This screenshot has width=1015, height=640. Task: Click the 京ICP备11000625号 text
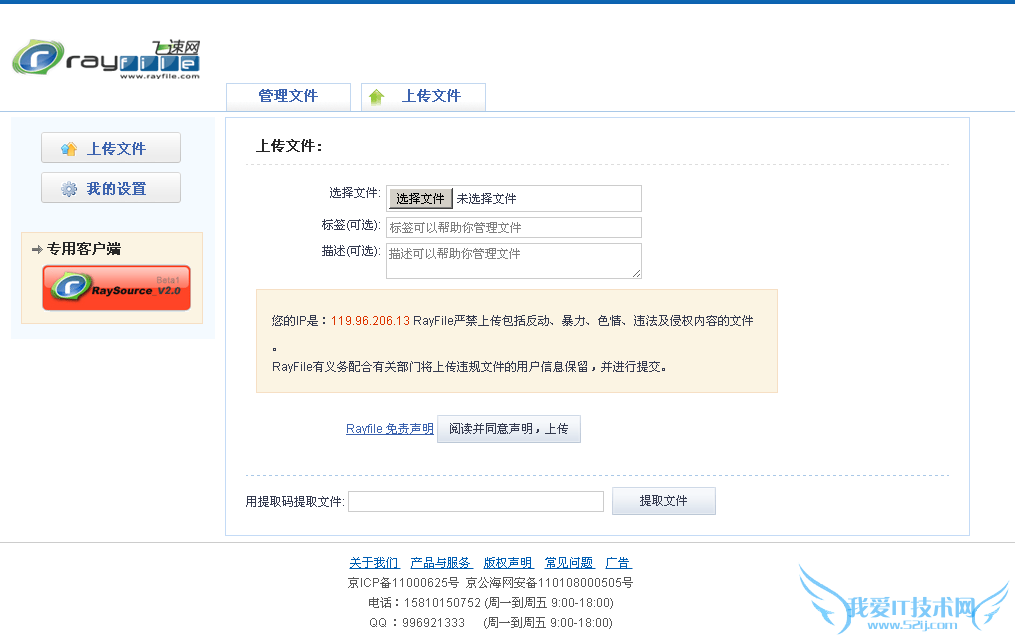pyautogui.click(x=403, y=583)
